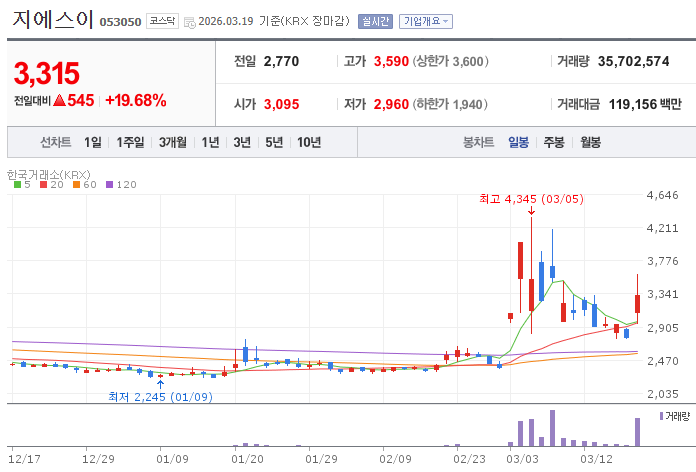Click the 한국거래소(KRX) chart label
This screenshot has height=472, width=696.
(49, 175)
